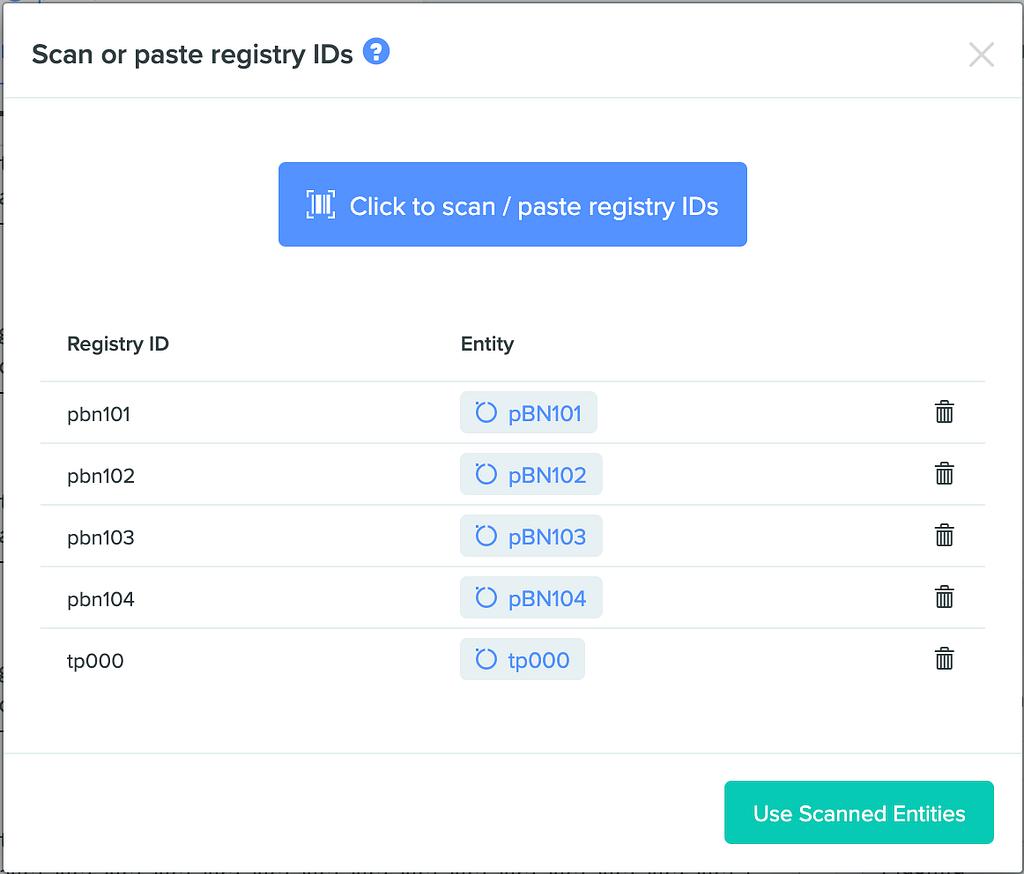Select the pbn101 registry ID text
1024x874 pixels.
[x=99, y=414]
